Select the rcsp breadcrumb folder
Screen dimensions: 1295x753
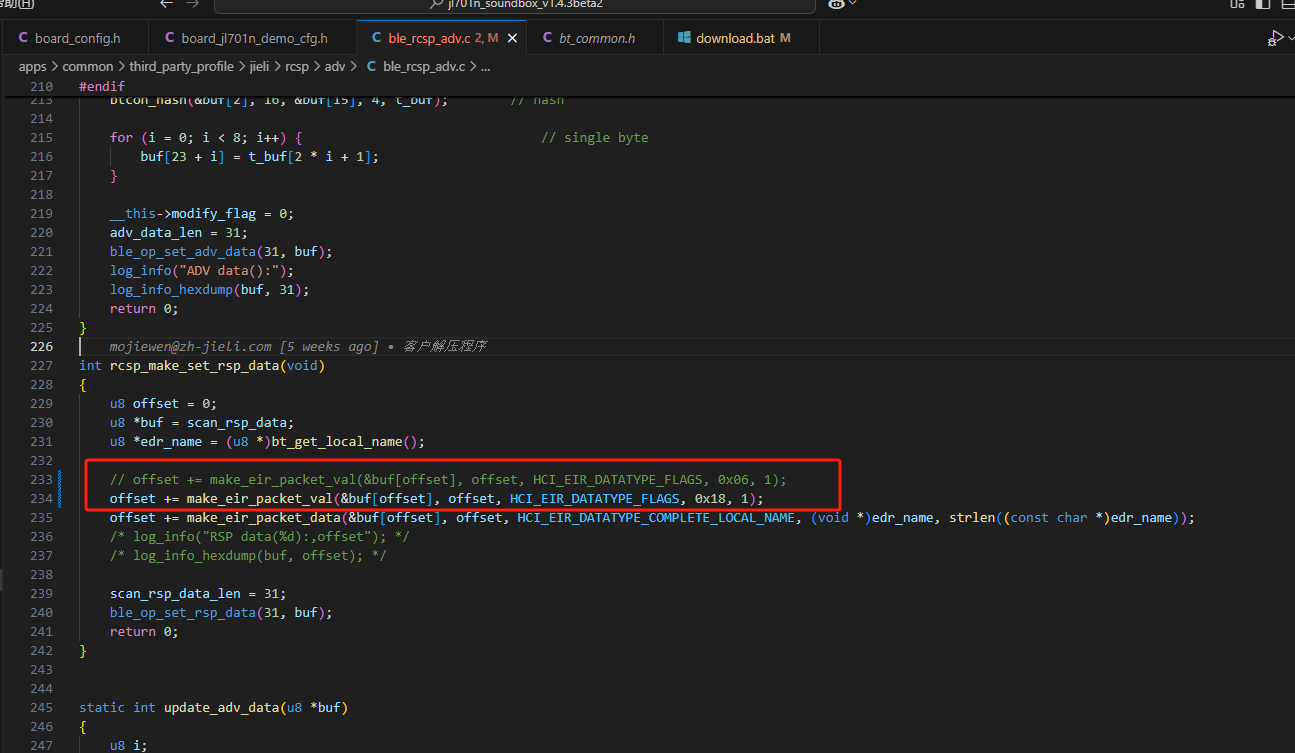point(296,67)
